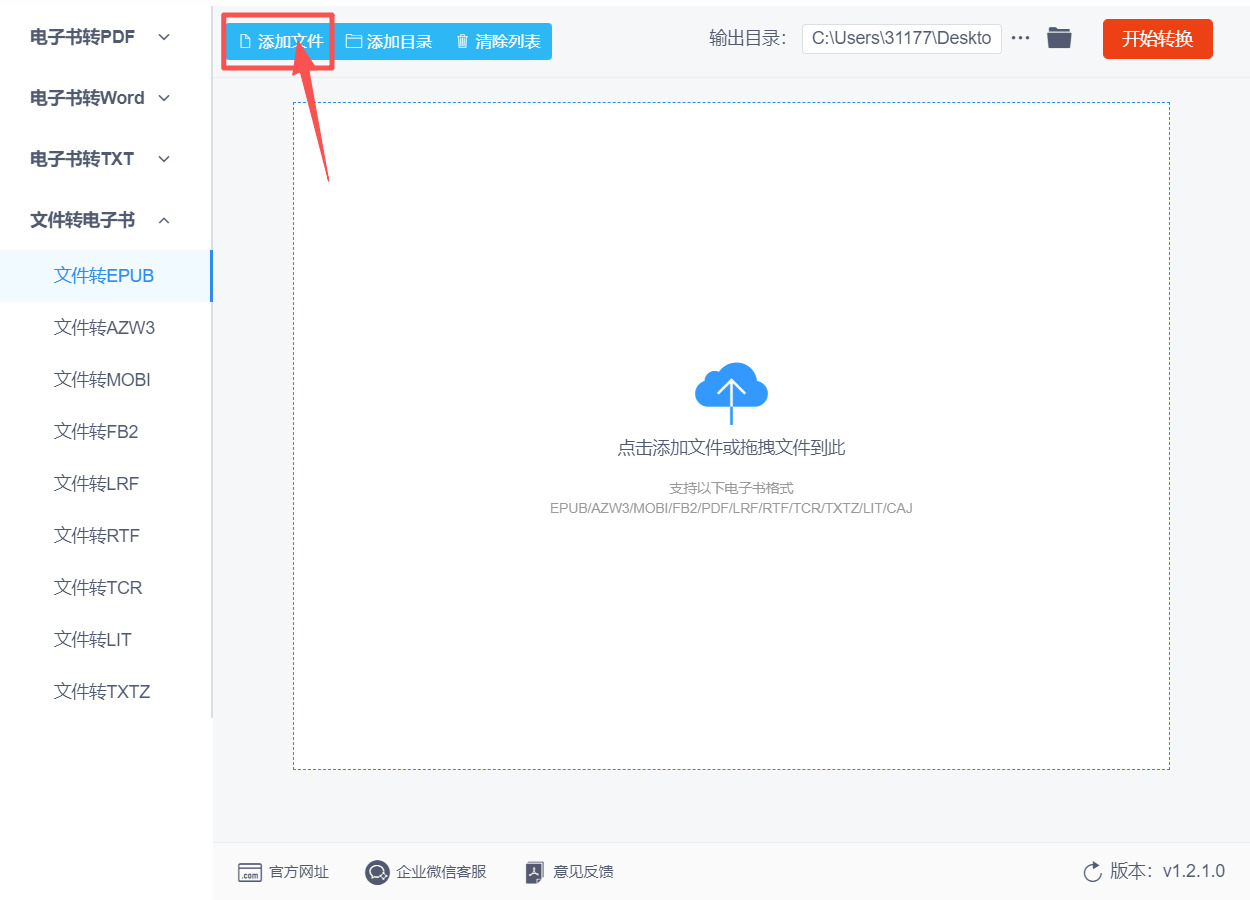Viewport: 1250px width, 900px height.
Task: Open the output folder with the folder icon
Action: (x=1059, y=38)
